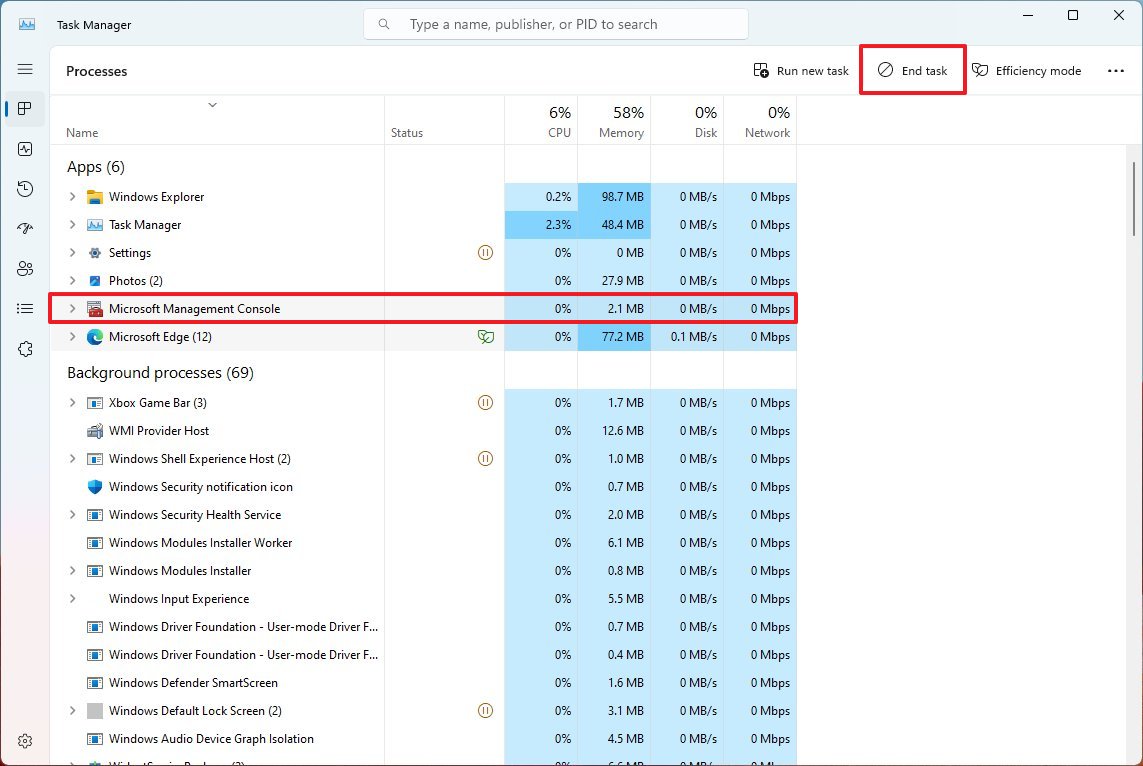Click the leaf icon beside Microsoft Edge

coord(485,337)
